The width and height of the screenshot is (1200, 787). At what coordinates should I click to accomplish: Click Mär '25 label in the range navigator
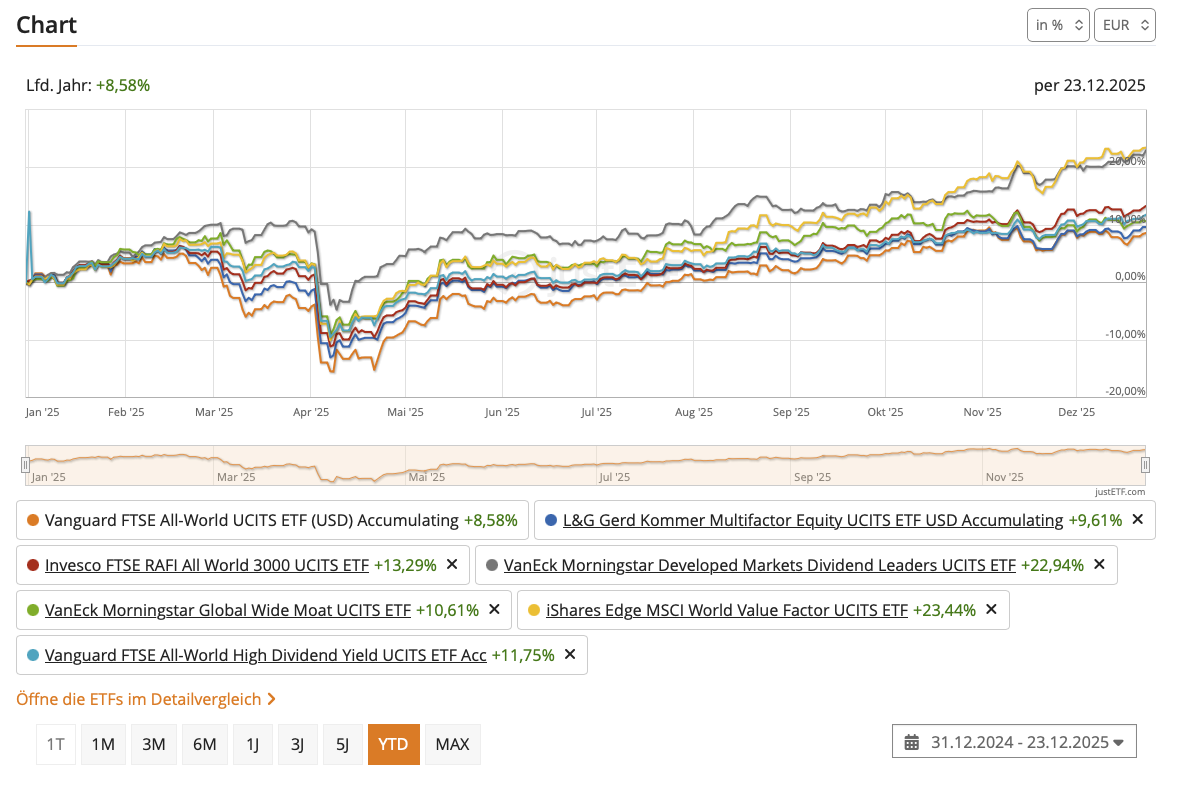(x=235, y=477)
